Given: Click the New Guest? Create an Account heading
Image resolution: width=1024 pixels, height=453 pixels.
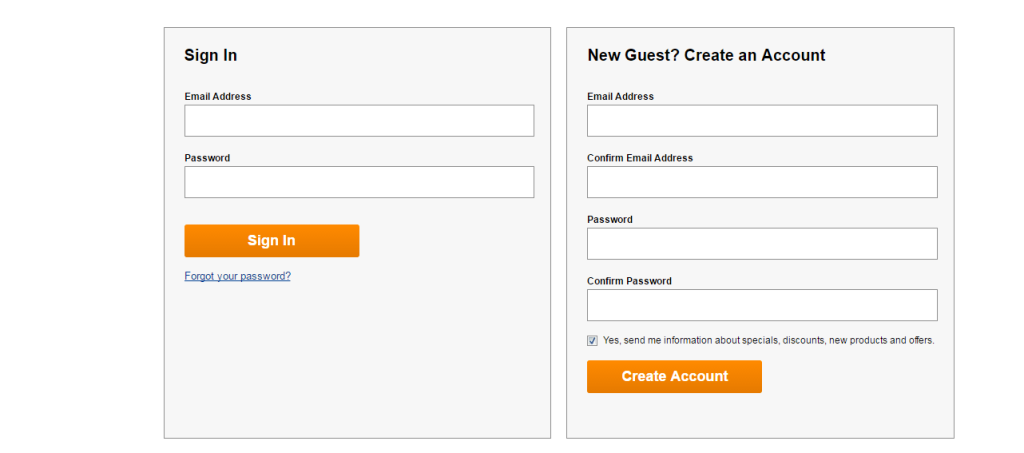Looking at the screenshot, I should 706,56.
